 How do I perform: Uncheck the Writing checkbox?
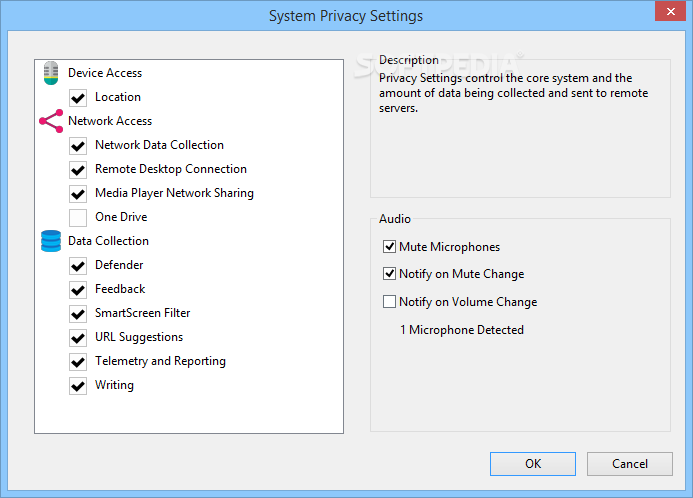tap(78, 385)
